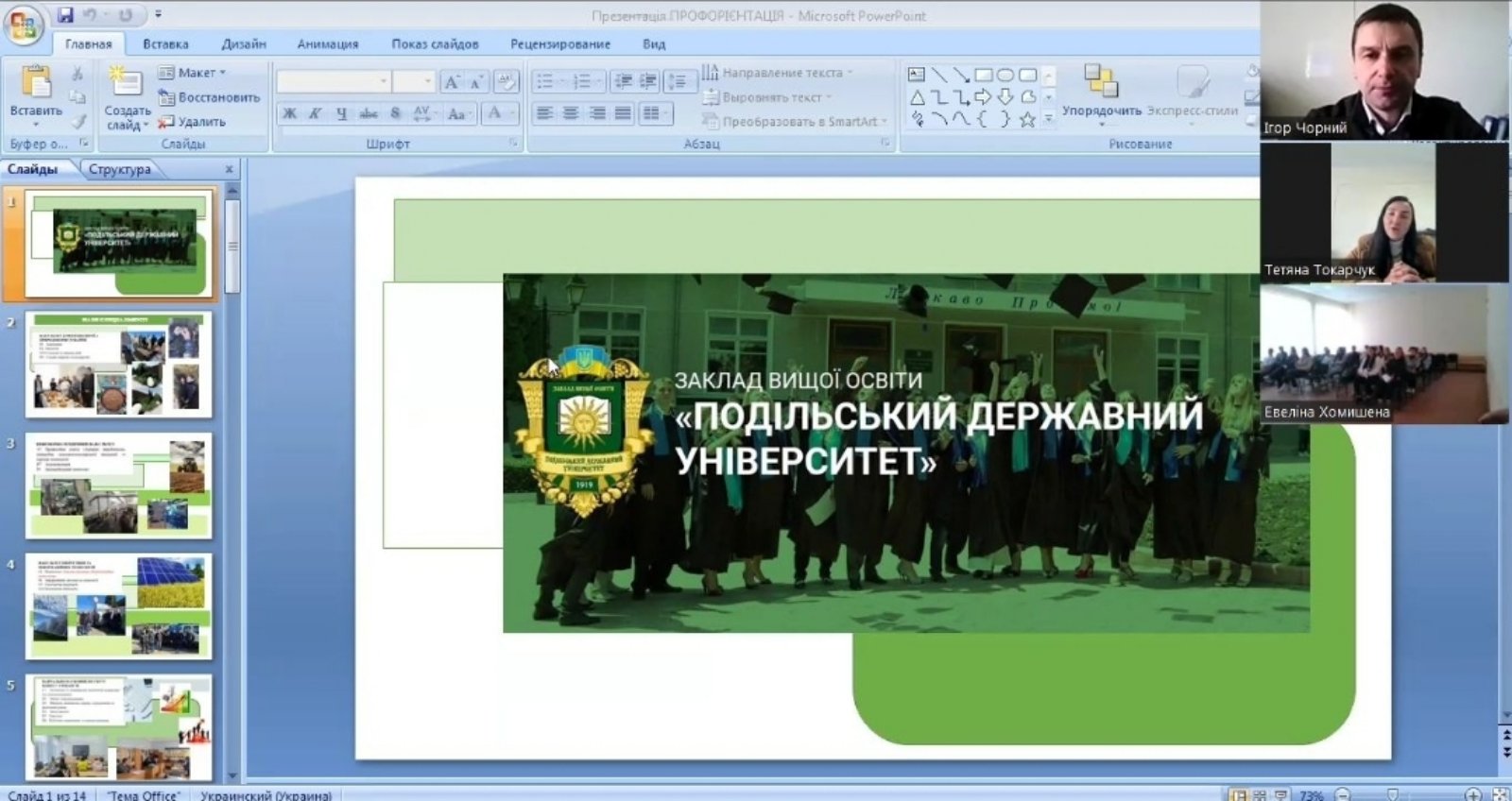
Task: Expand the shapes gallery more arrow
Action: coord(1048,119)
